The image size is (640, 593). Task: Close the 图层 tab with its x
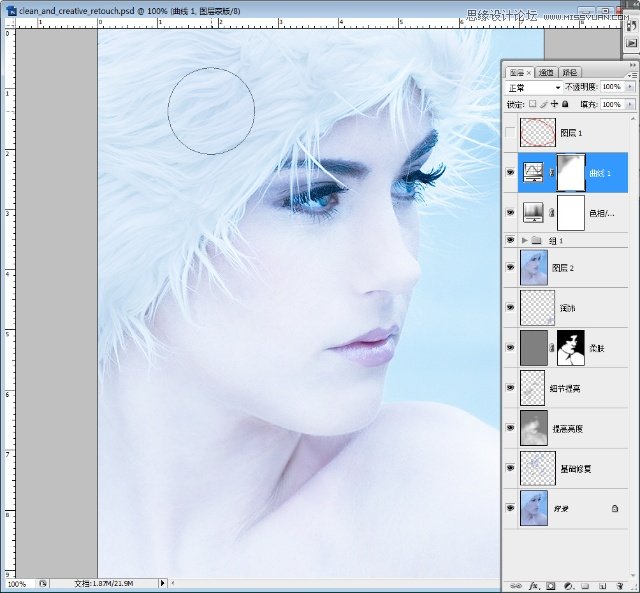tap(529, 73)
